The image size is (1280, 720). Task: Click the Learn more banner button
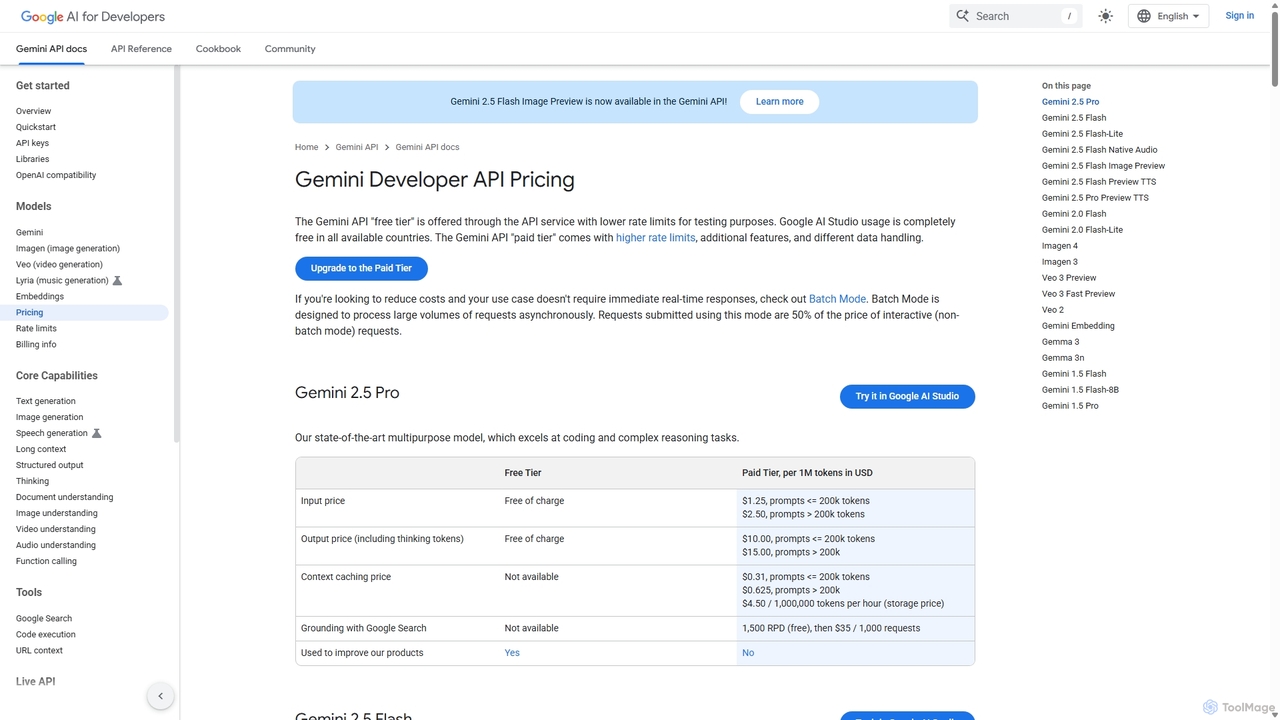pos(779,102)
